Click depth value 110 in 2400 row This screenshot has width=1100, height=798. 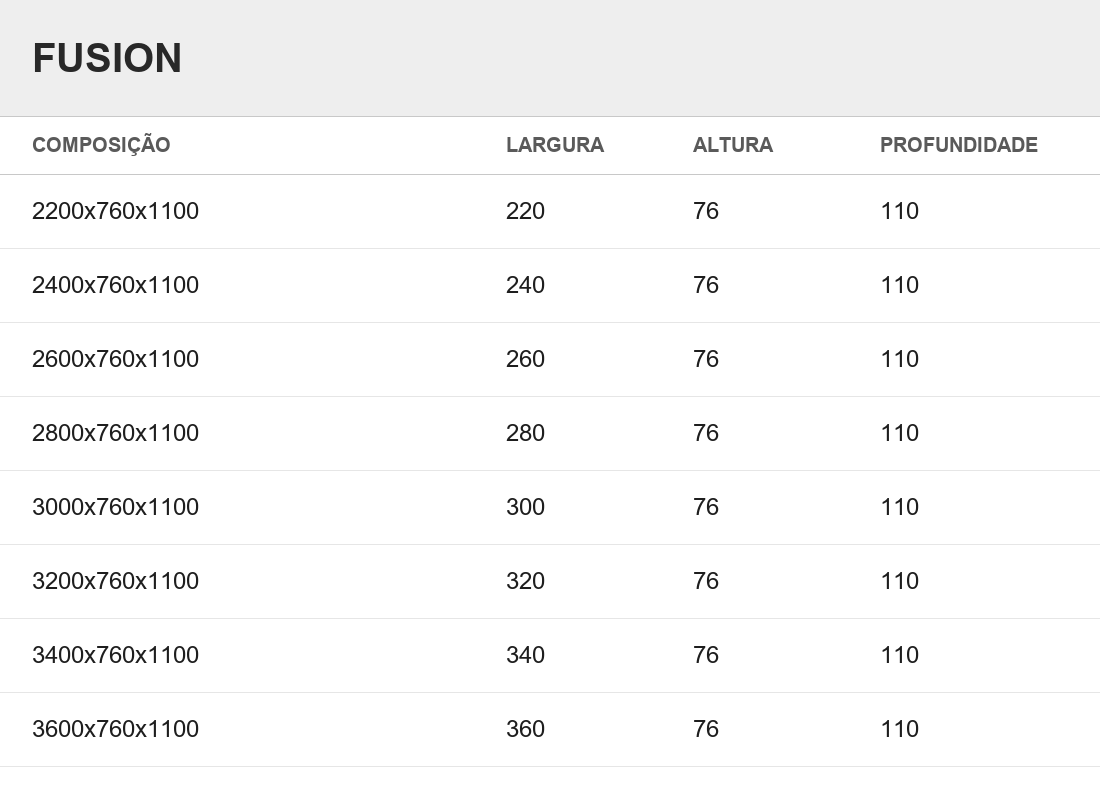pos(899,285)
